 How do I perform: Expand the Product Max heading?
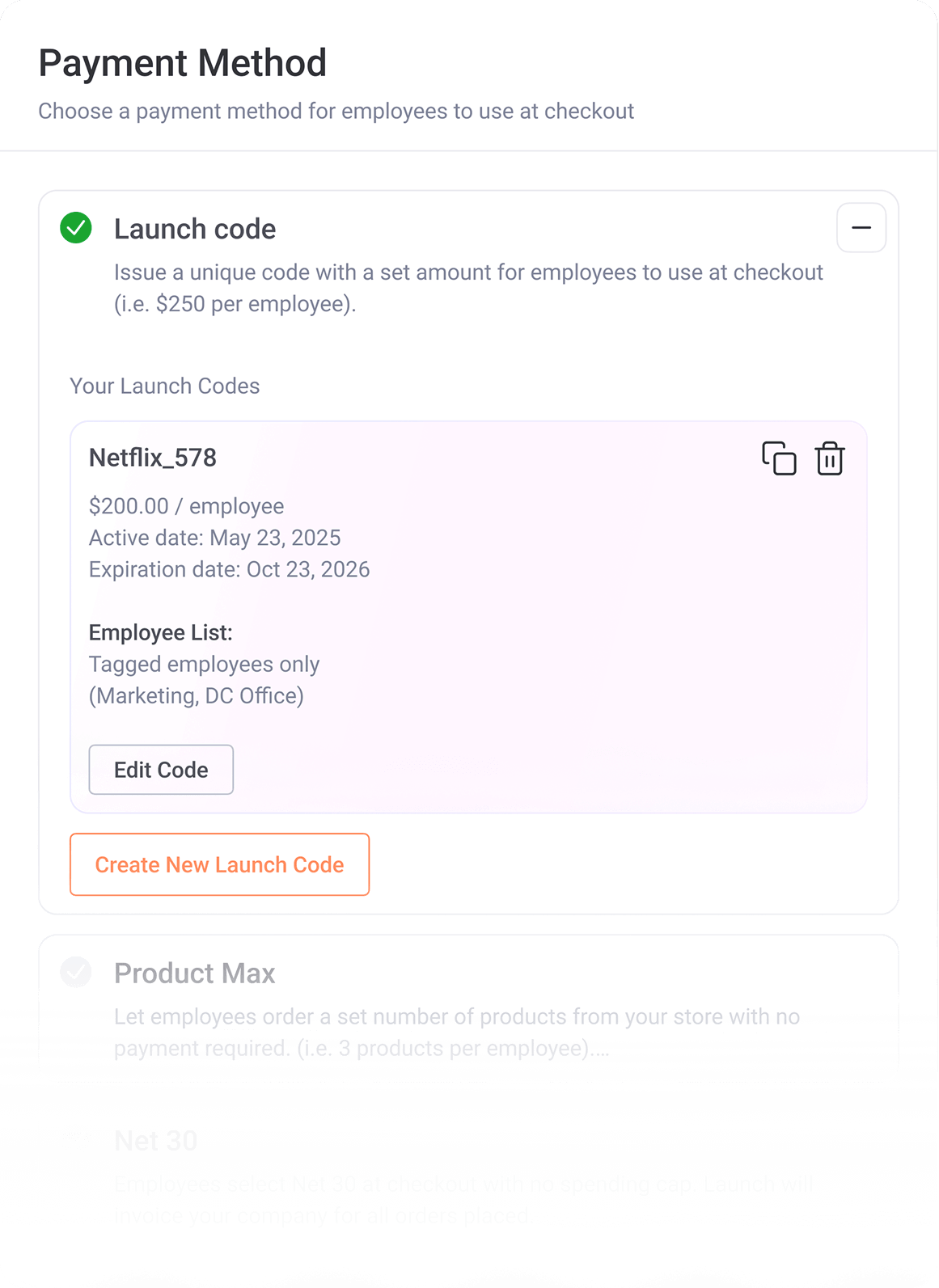pyautogui.click(x=194, y=973)
